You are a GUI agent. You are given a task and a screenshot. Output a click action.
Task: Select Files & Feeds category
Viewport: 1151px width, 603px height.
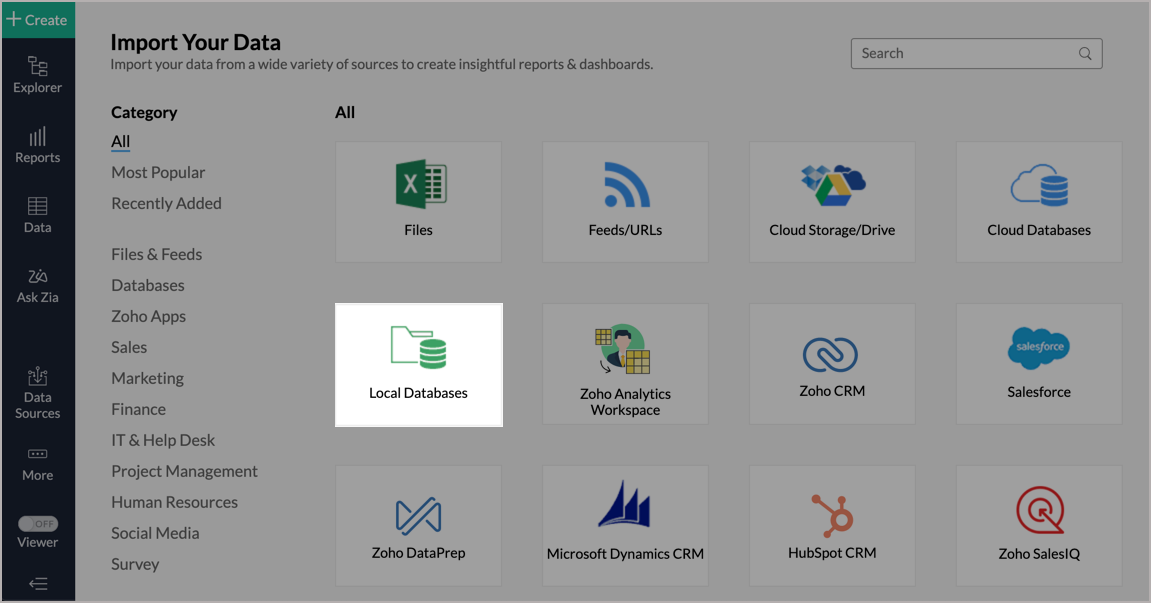click(x=156, y=254)
